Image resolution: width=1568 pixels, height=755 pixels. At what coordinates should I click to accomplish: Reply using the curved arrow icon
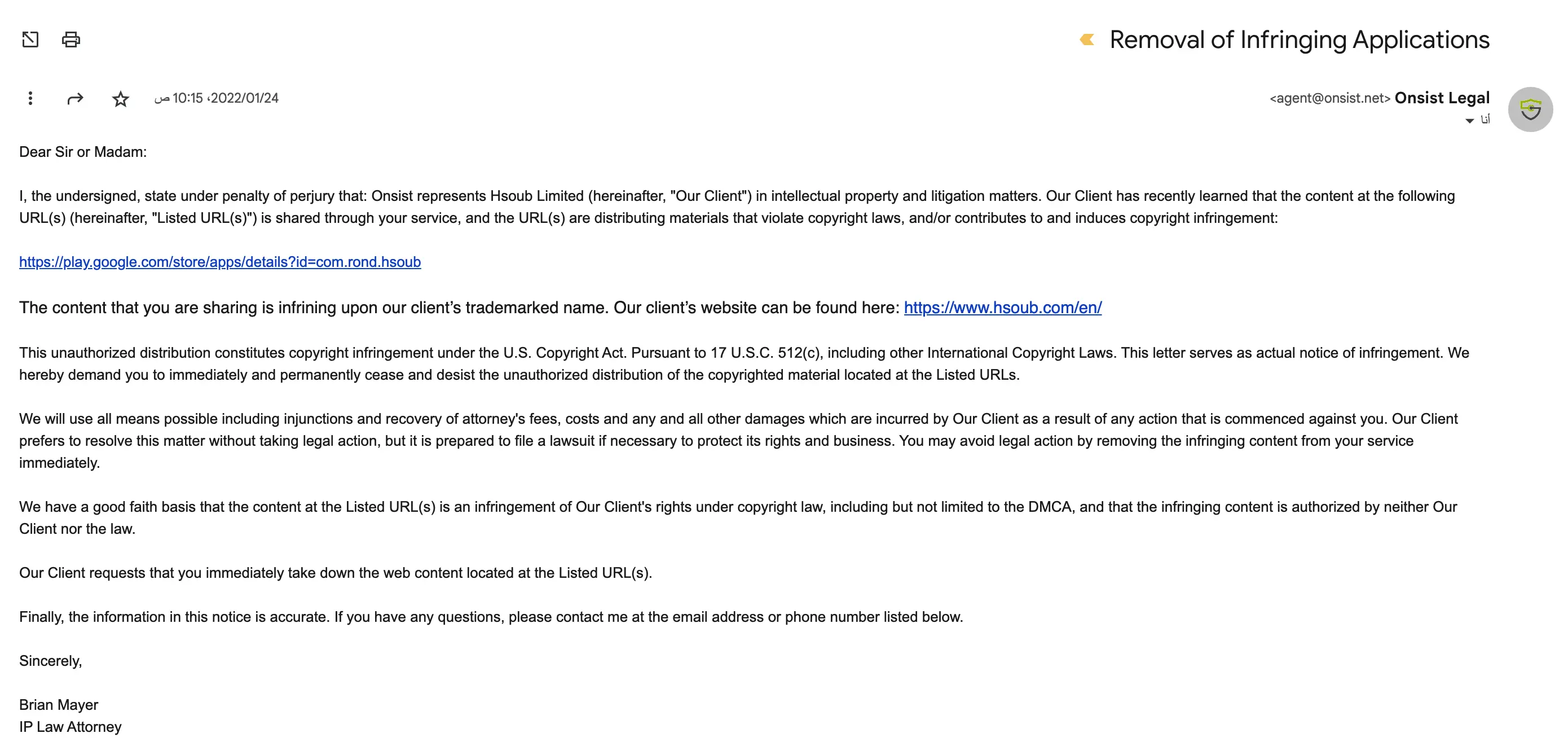(x=75, y=98)
